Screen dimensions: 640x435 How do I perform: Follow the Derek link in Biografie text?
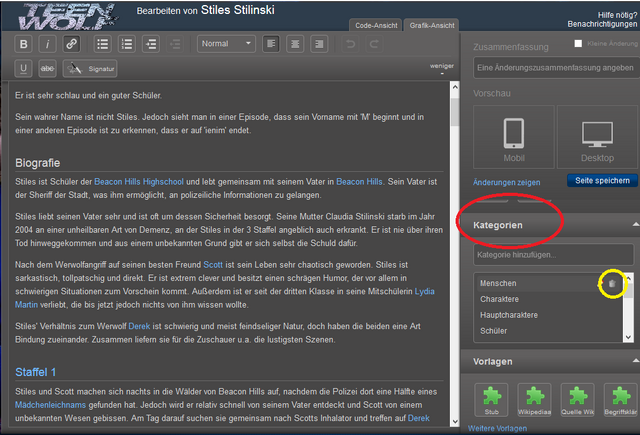tap(139, 326)
